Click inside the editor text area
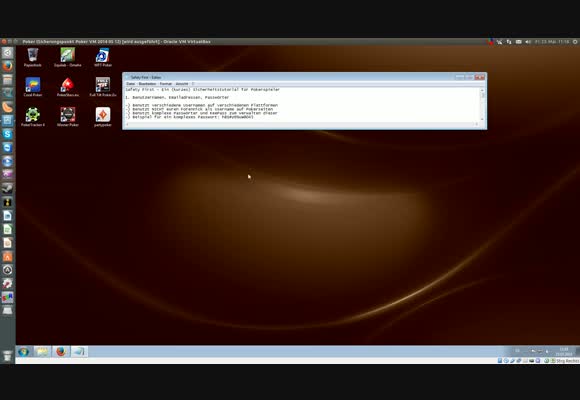580x400 pixels. 302,104
